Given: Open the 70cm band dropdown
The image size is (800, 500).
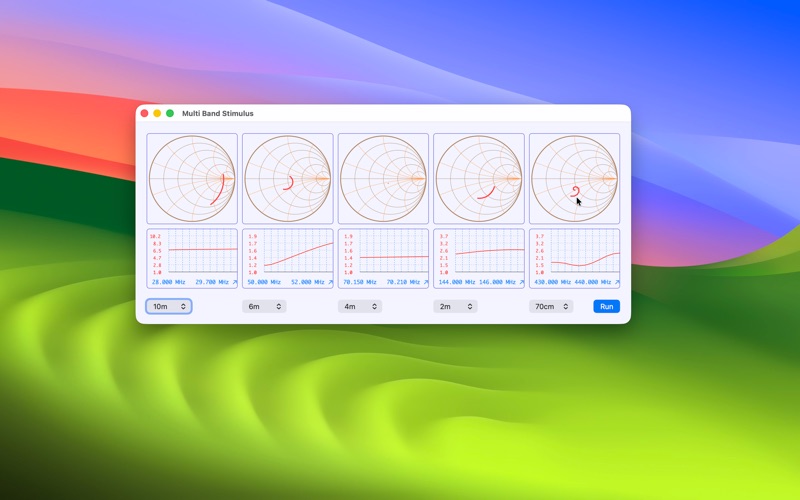Looking at the screenshot, I should [551, 306].
